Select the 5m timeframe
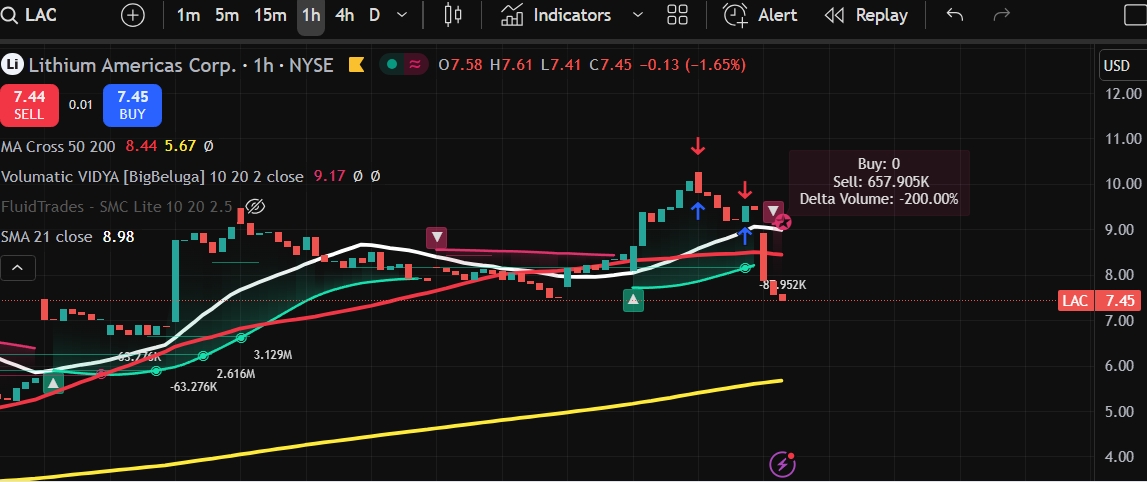Viewport: 1147px width, 482px height. (227, 15)
